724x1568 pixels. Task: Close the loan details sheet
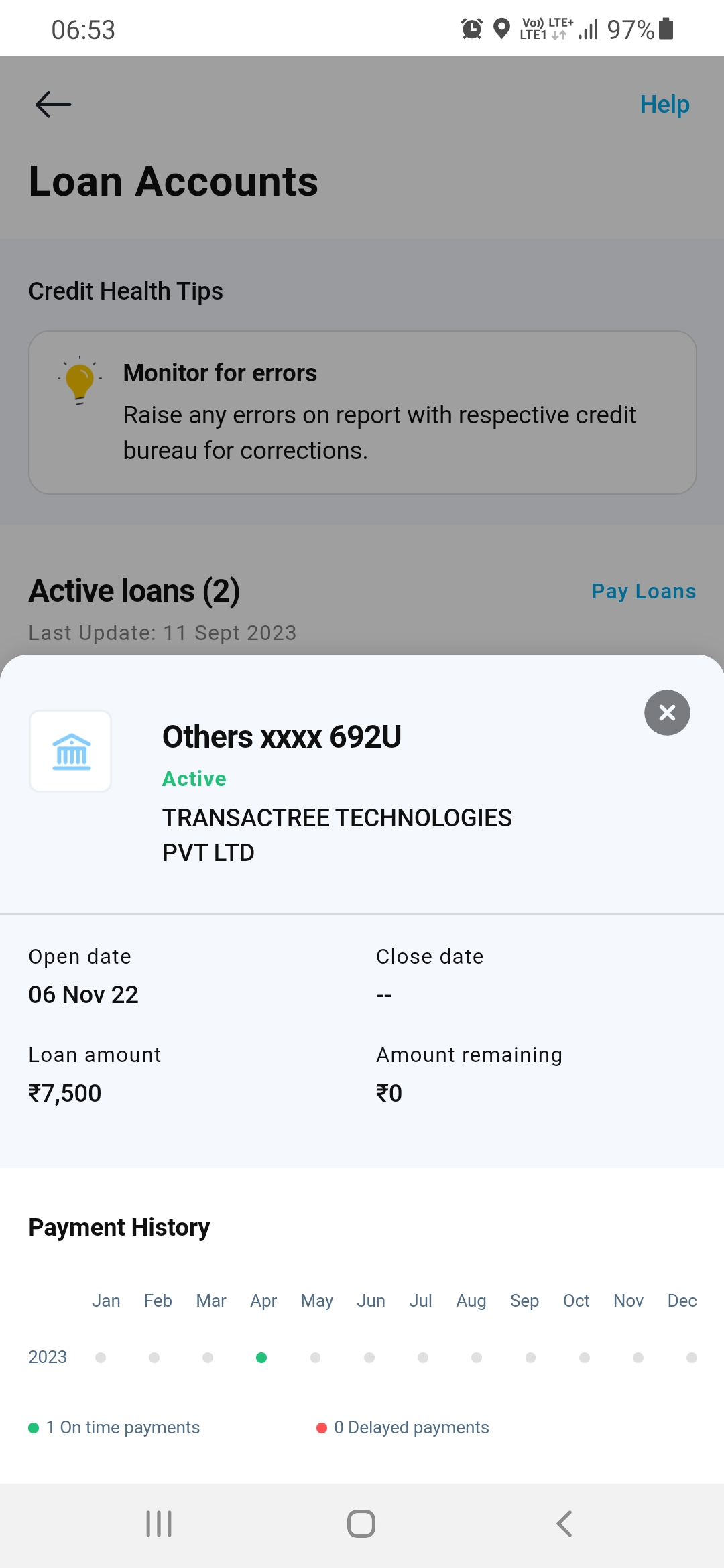pyautogui.click(x=667, y=712)
